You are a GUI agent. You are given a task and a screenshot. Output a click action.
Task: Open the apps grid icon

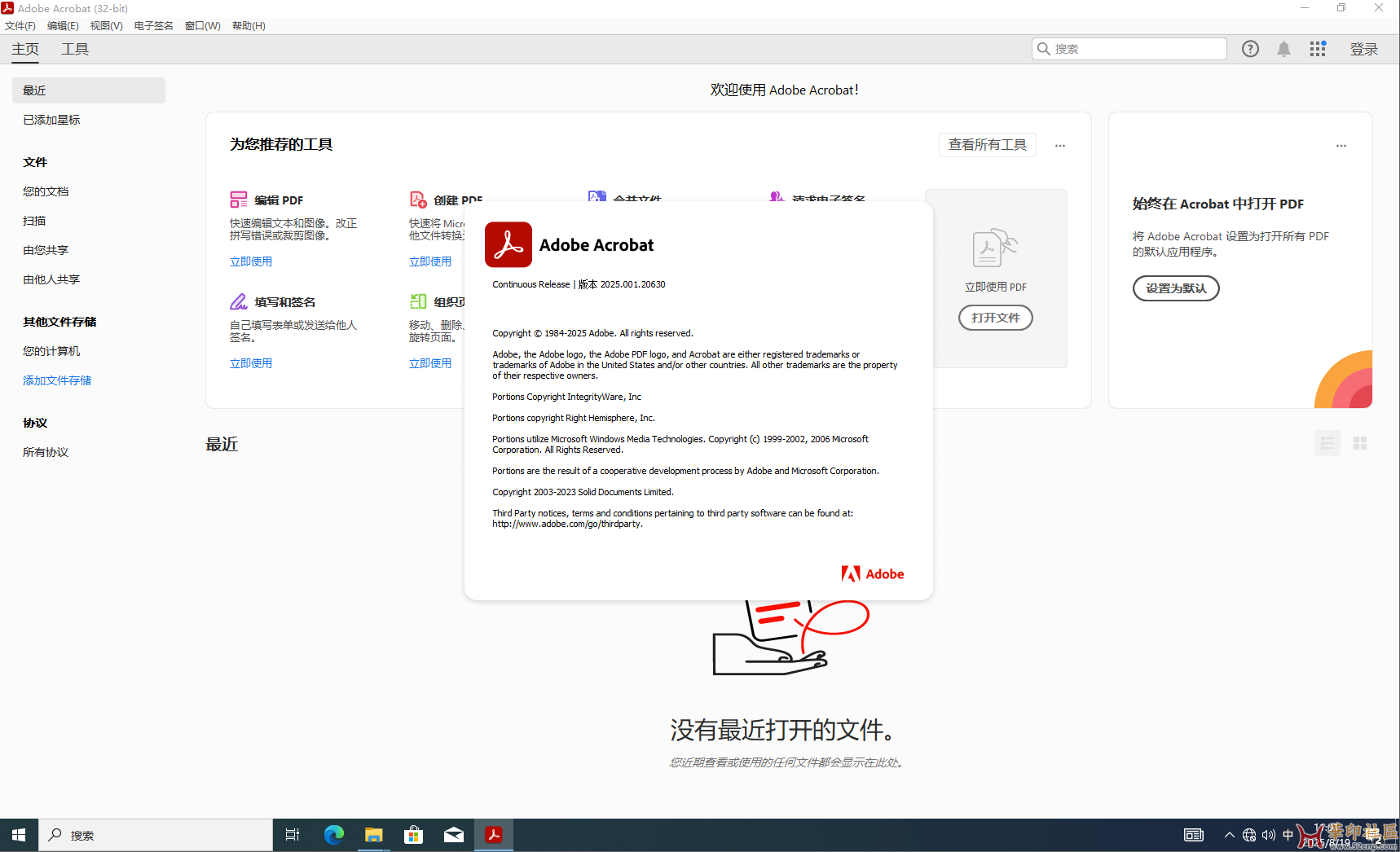tap(1318, 49)
